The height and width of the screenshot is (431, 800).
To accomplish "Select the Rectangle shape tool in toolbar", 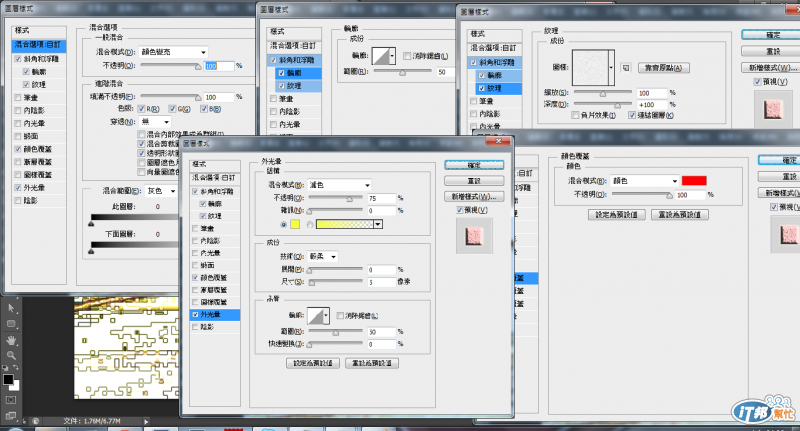I will click(11, 324).
